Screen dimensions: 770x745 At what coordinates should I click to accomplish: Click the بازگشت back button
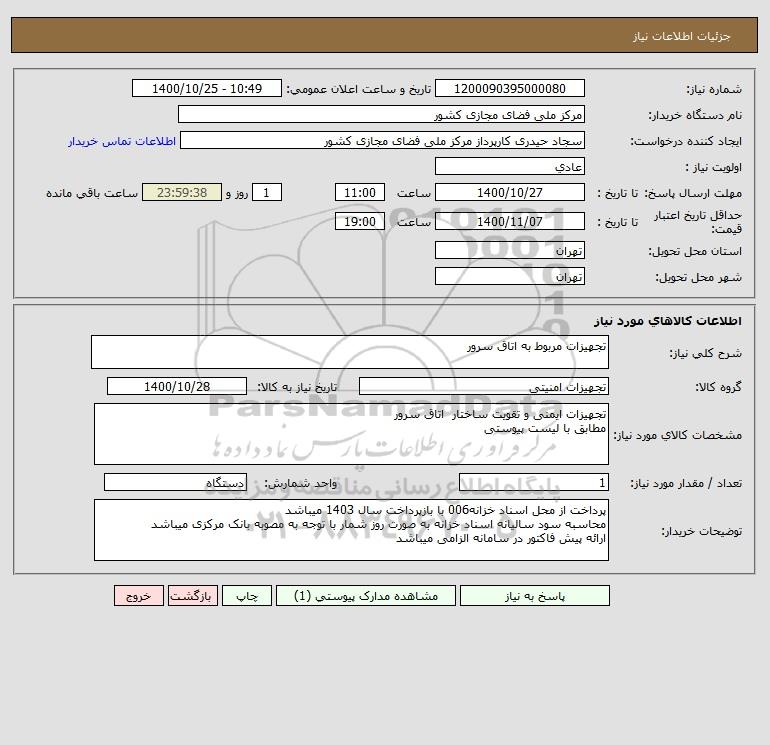coord(192,595)
